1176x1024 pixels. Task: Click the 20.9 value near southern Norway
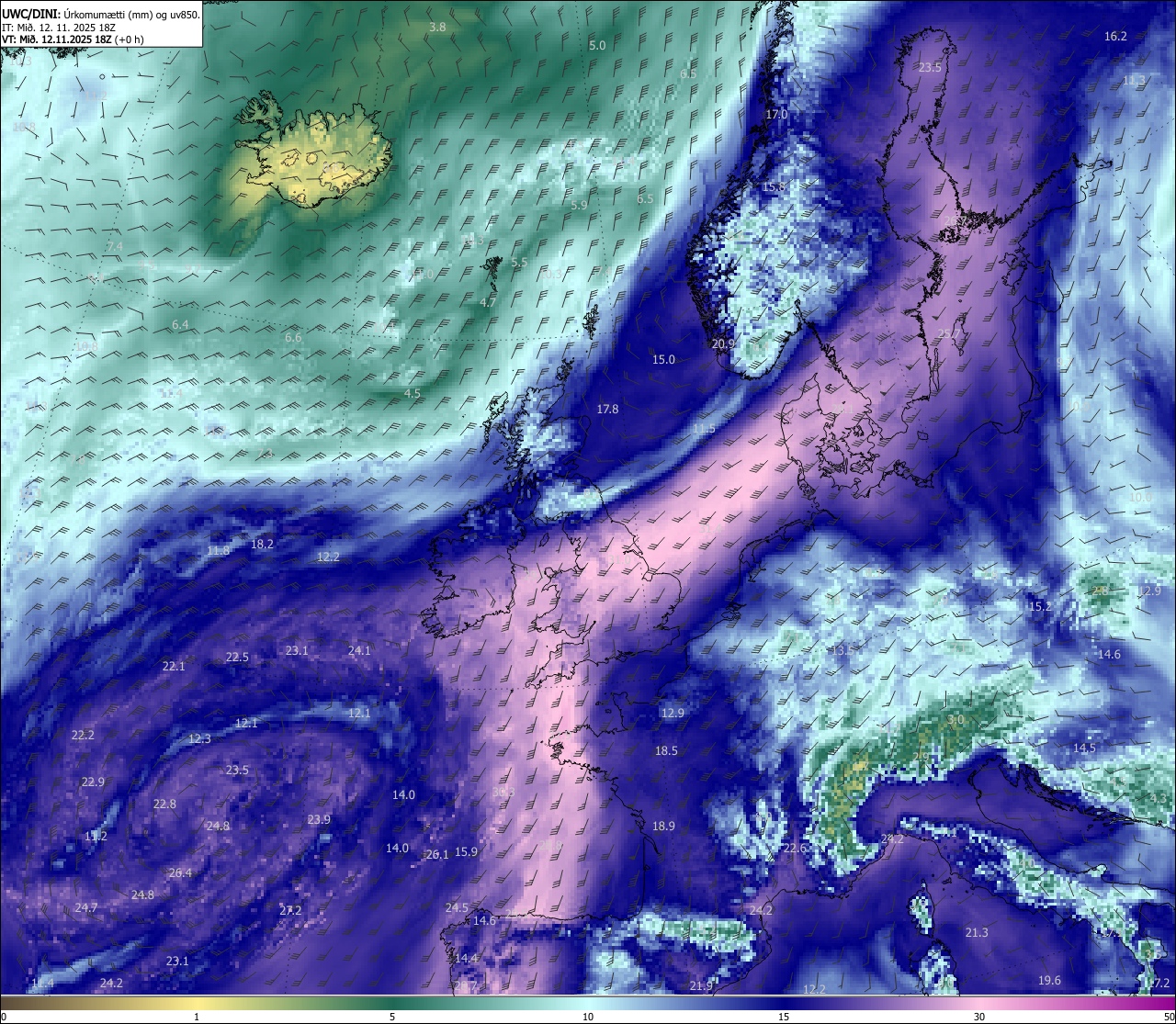[723, 343]
